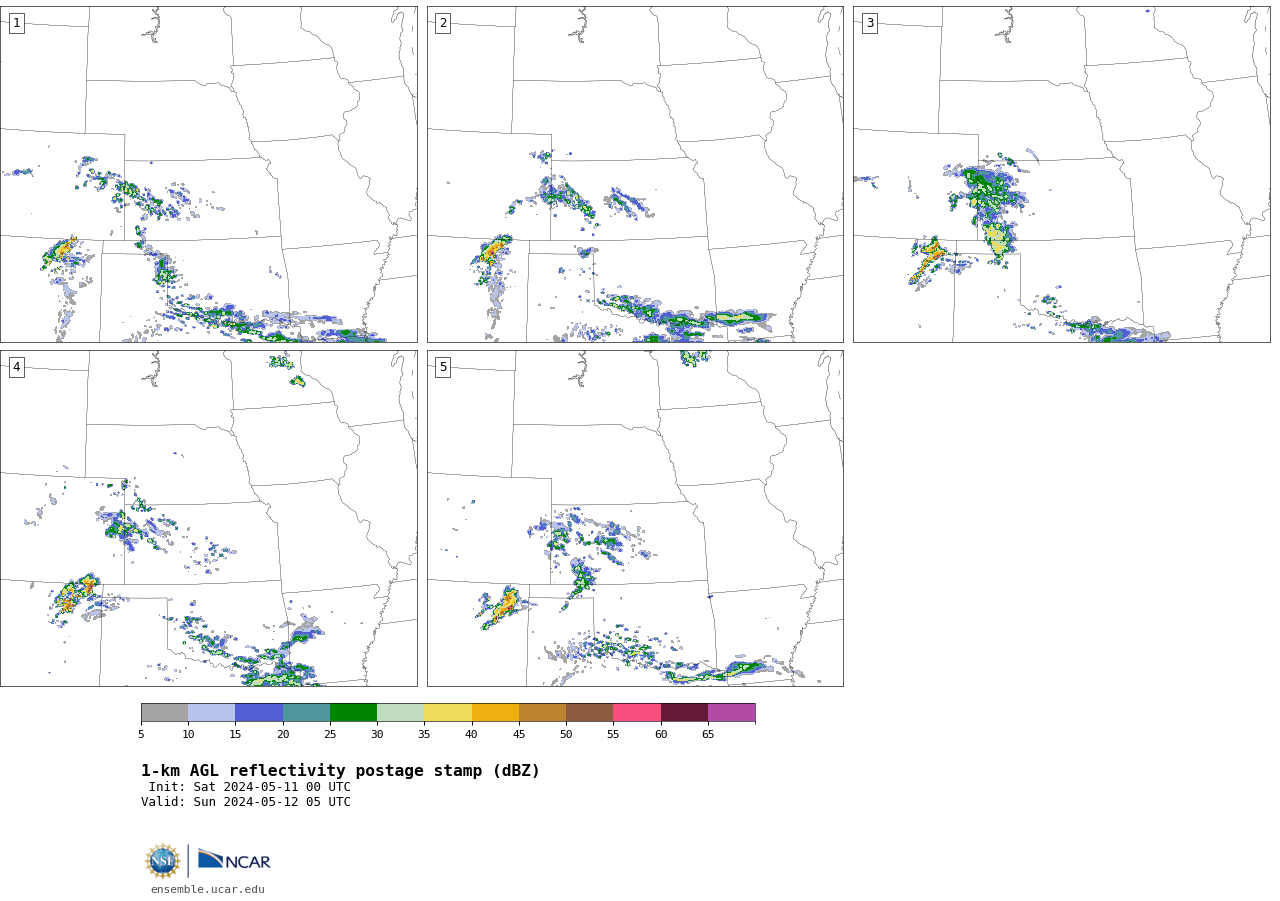Click the pale green 30-35 dBZ swatch
1280x901 pixels.
point(400,712)
